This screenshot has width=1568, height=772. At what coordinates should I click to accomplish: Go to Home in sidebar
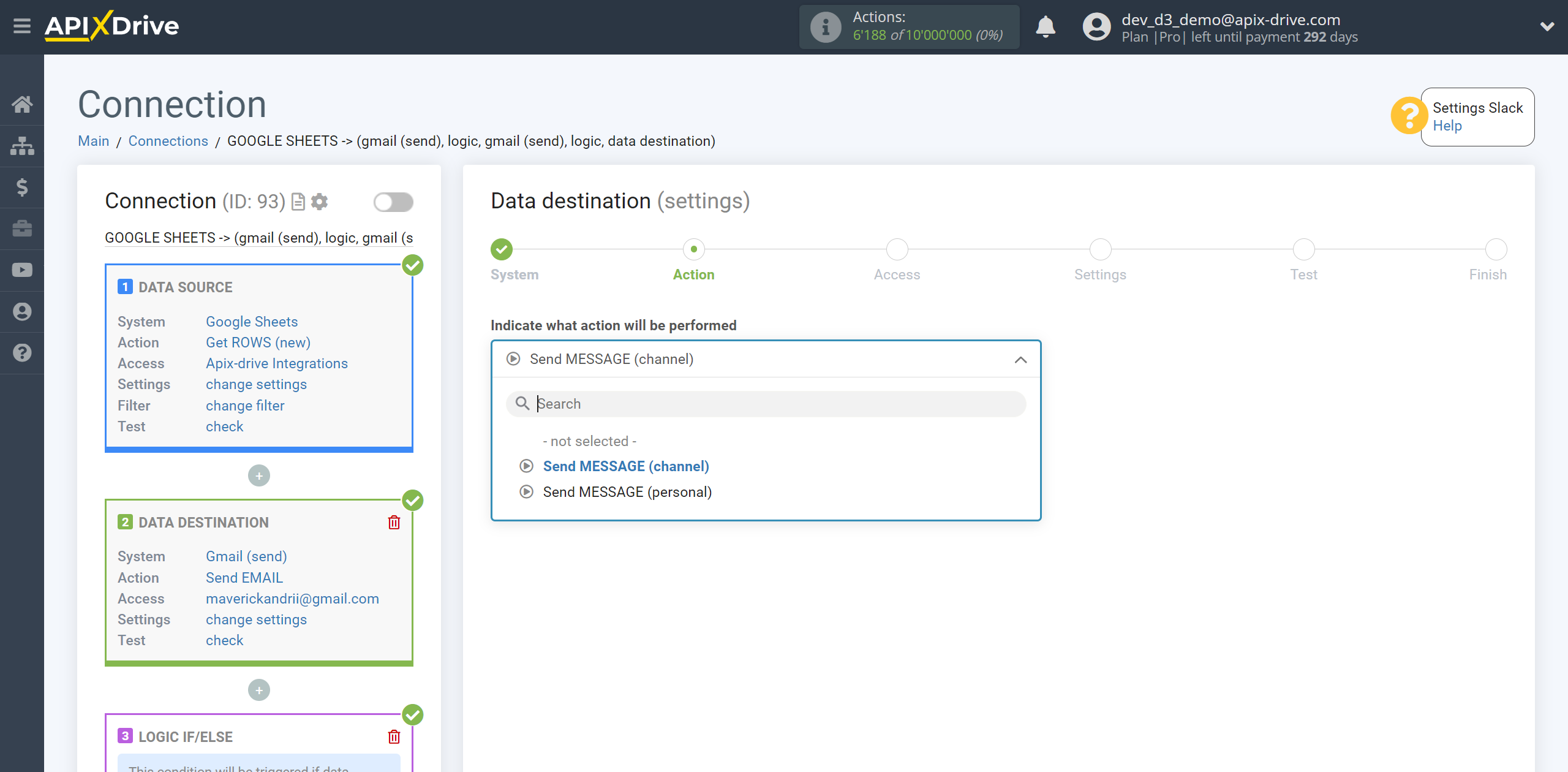[x=22, y=104]
